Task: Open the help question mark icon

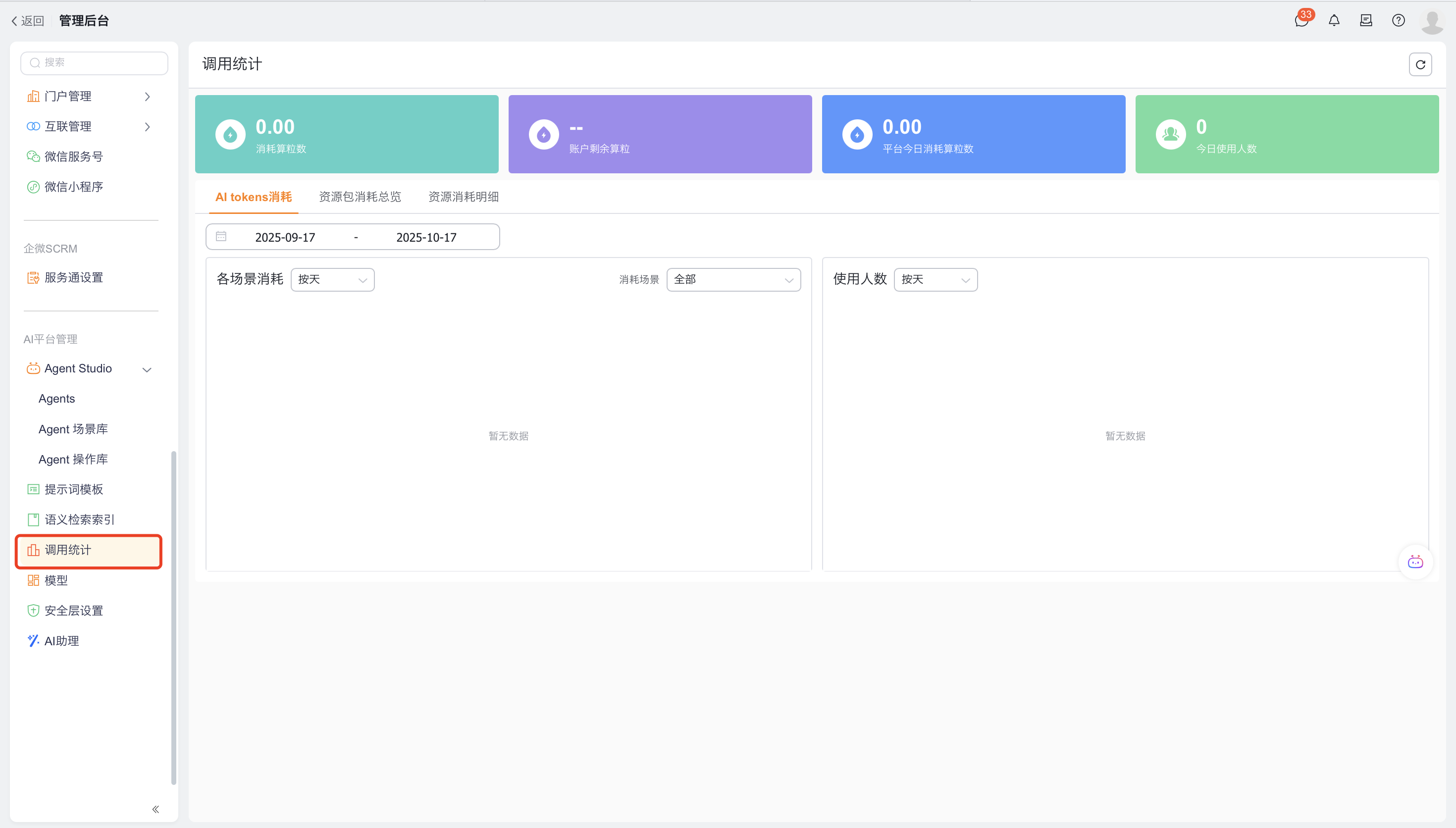Action: click(1398, 21)
